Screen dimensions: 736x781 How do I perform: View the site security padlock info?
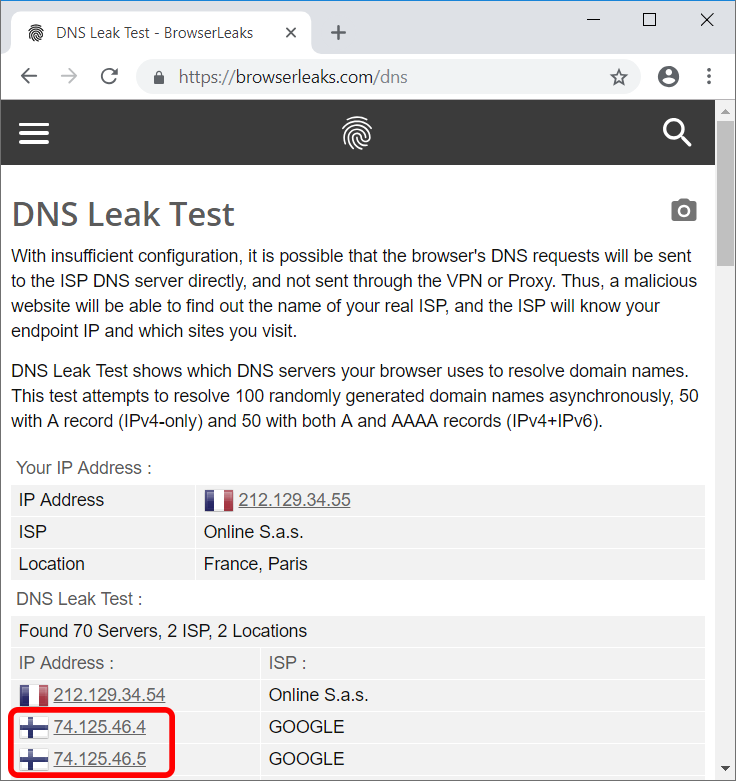coord(158,77)
